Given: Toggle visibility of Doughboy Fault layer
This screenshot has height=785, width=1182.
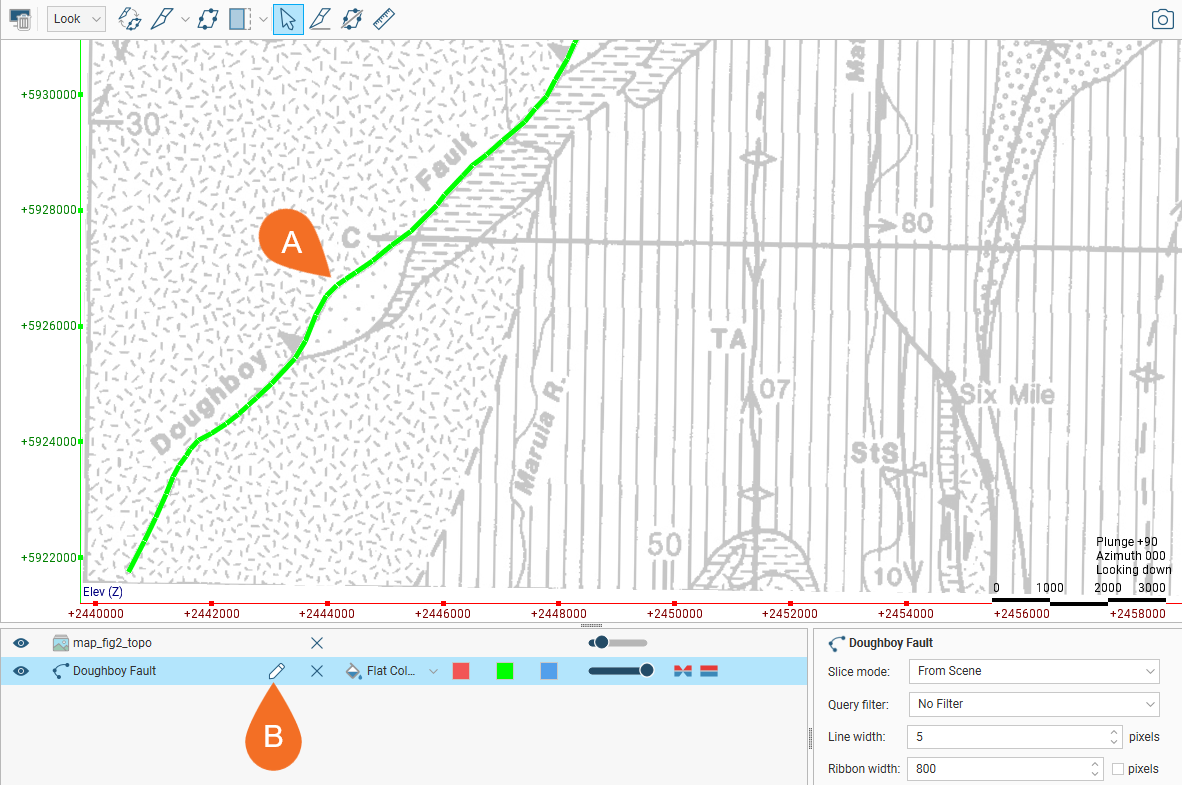Looking at the screenshot, I should click(21, 671).
